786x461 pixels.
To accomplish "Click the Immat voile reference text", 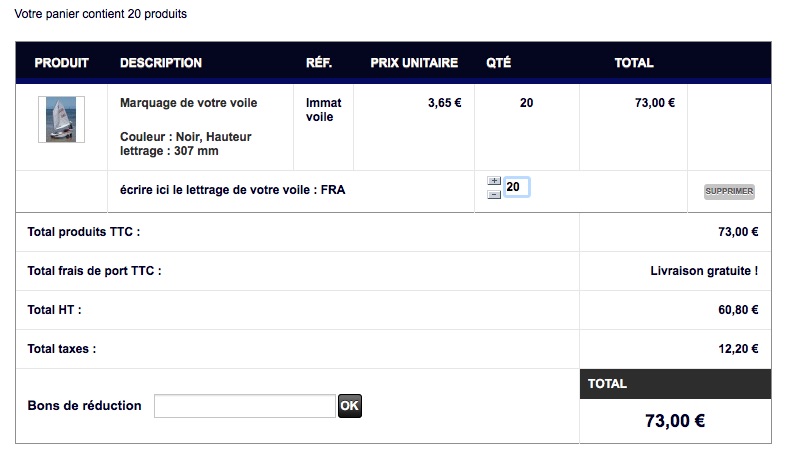I will [x=323, y=110].
